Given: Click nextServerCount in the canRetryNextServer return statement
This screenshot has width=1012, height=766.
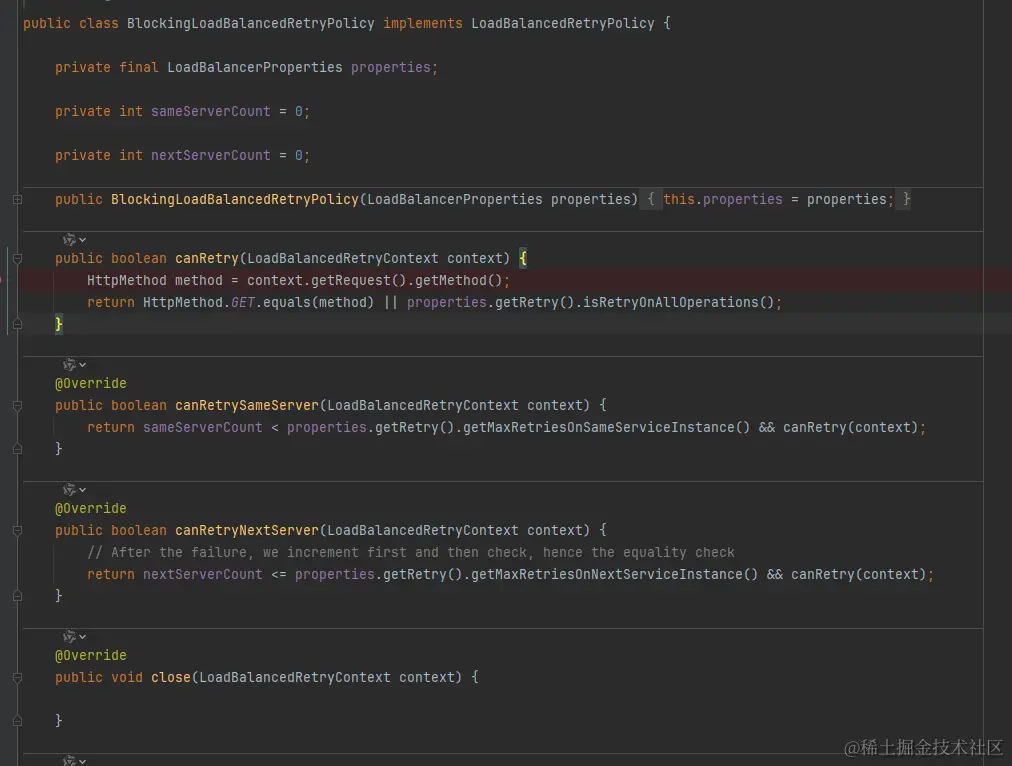Looking at the screenshot, I should pos(203,574).
